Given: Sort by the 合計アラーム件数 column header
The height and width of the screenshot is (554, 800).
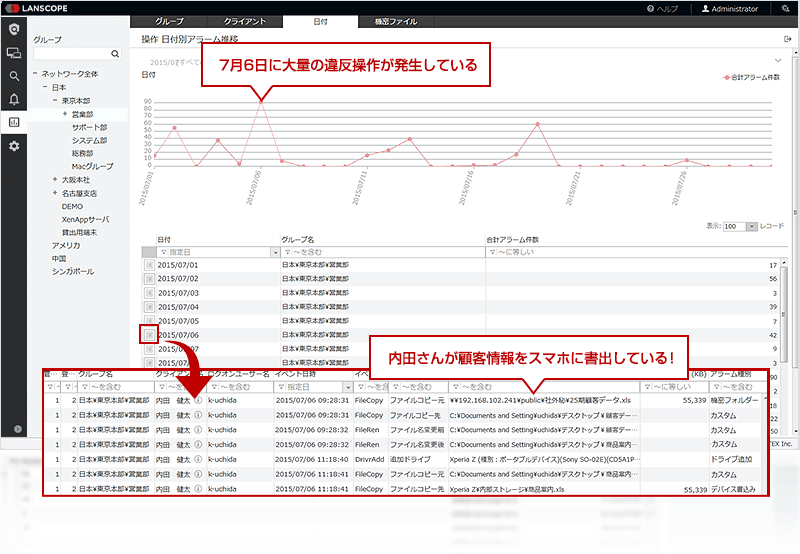Looking at the screenshot, I should (x=512, y=239).
